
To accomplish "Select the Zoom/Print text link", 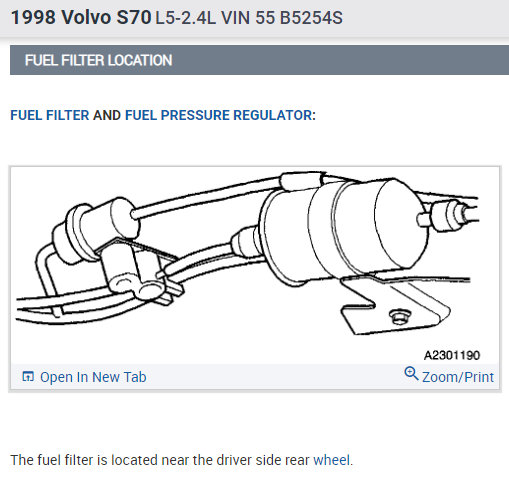I will click(x=458, y=377).
